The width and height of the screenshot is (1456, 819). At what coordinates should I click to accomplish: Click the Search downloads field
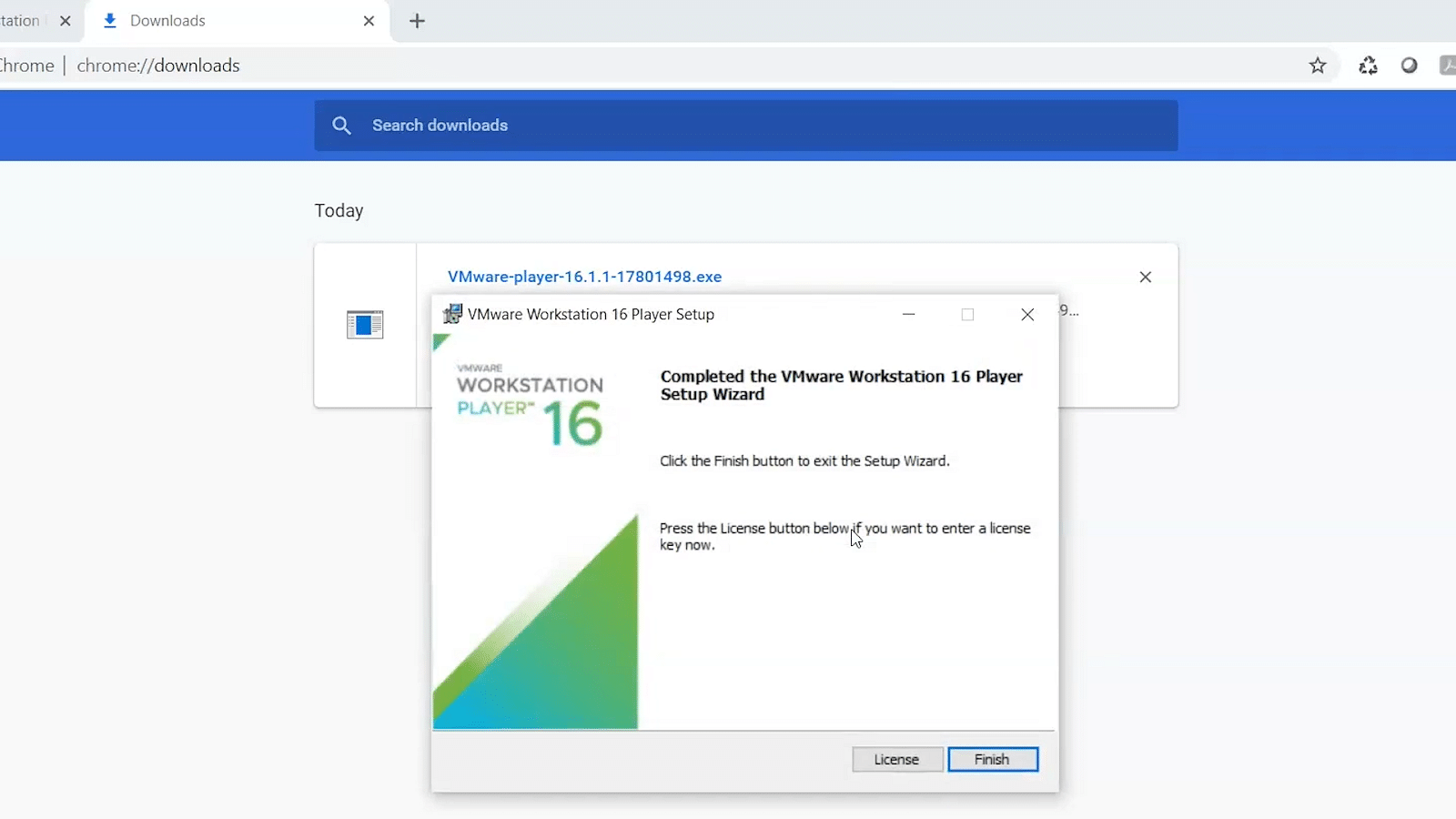tap(746, 126)
